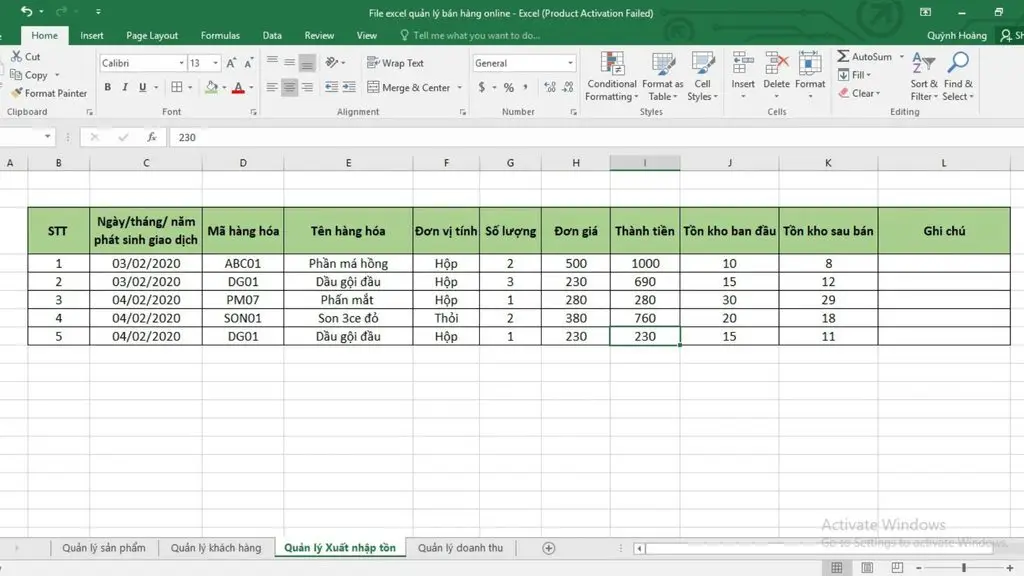This screenshot has width=1024, height=576.
Task: Toggle Center horizontal alignment
Action: [289, 87]
